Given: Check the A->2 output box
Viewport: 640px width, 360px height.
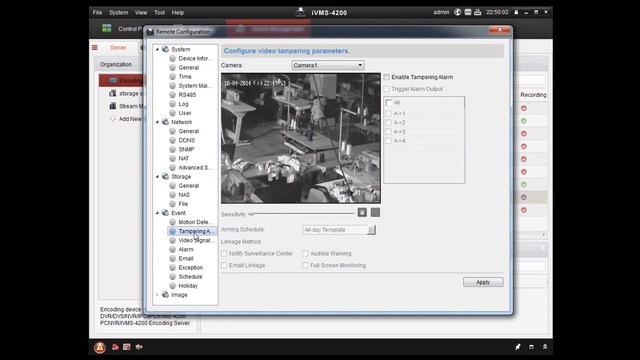Looking at the screenshot, I should pos(389,122).
